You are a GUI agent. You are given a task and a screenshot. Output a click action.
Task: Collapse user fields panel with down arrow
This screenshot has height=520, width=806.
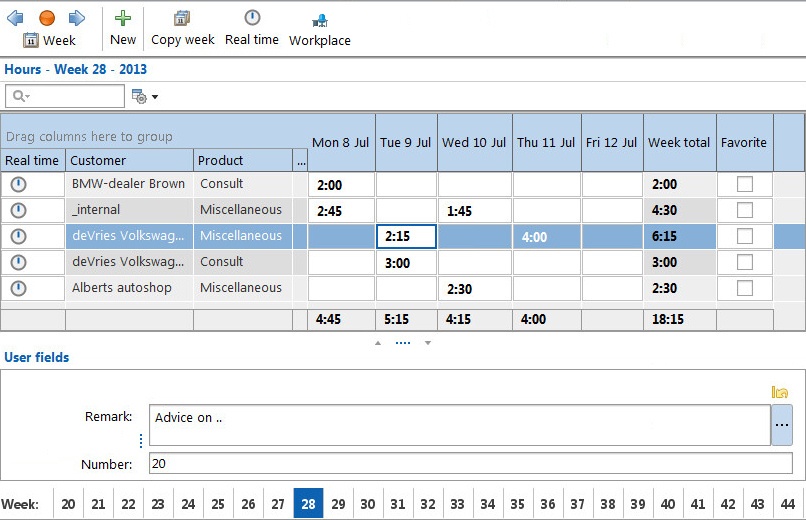pos(428,343)
